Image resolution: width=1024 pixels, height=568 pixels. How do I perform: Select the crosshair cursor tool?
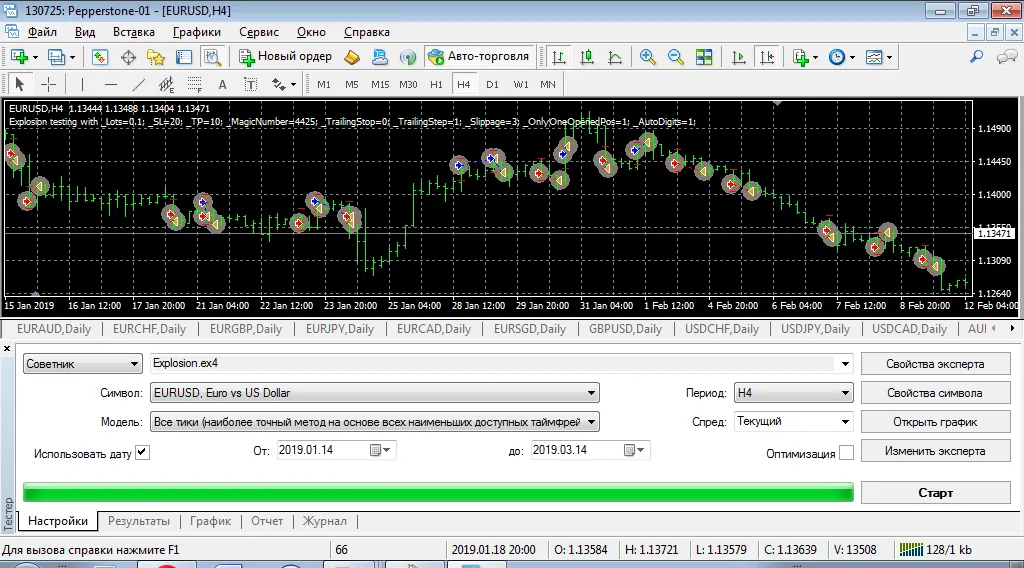pos(47,85)
